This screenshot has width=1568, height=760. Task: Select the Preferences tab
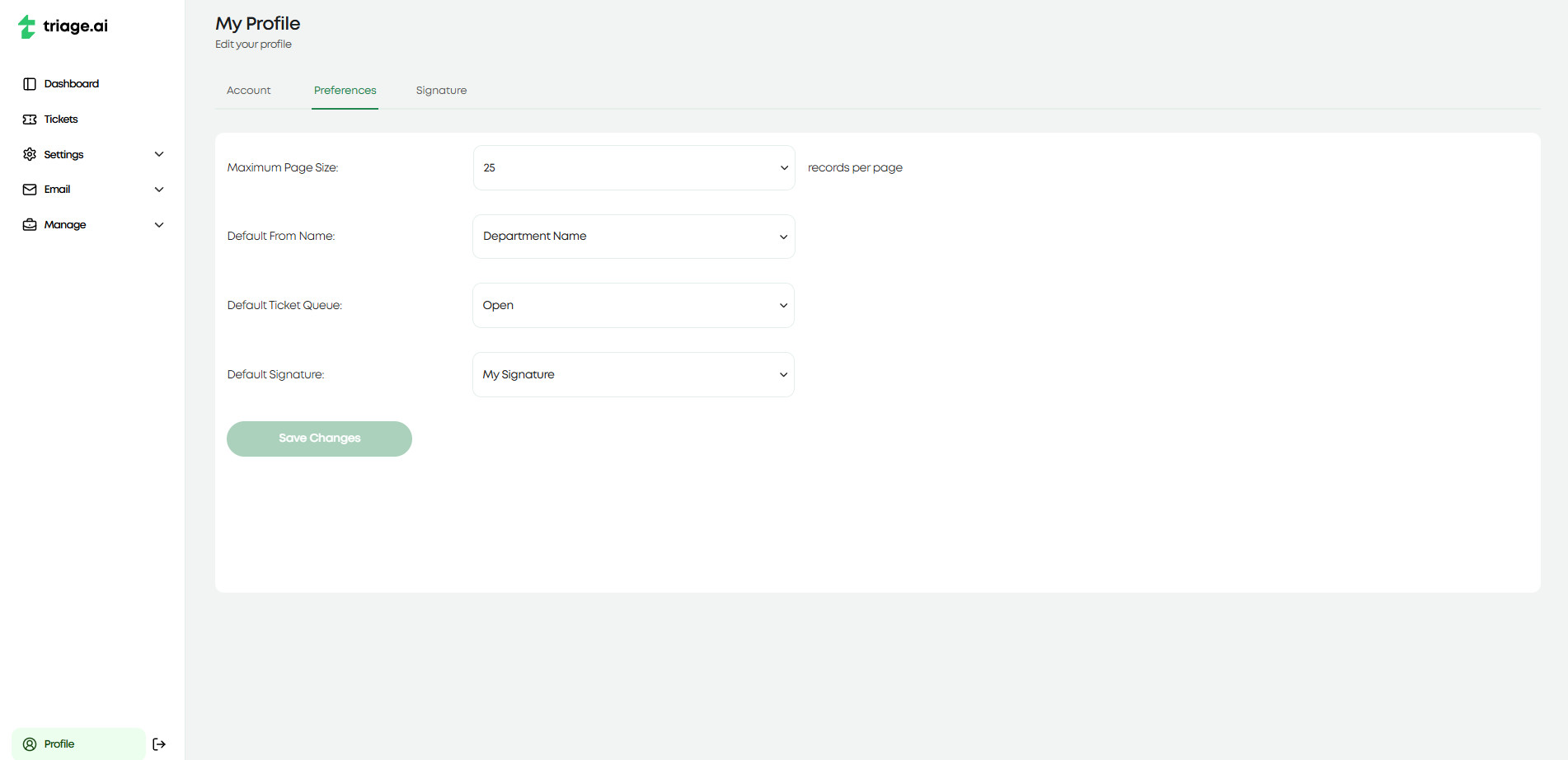point(345,90)
